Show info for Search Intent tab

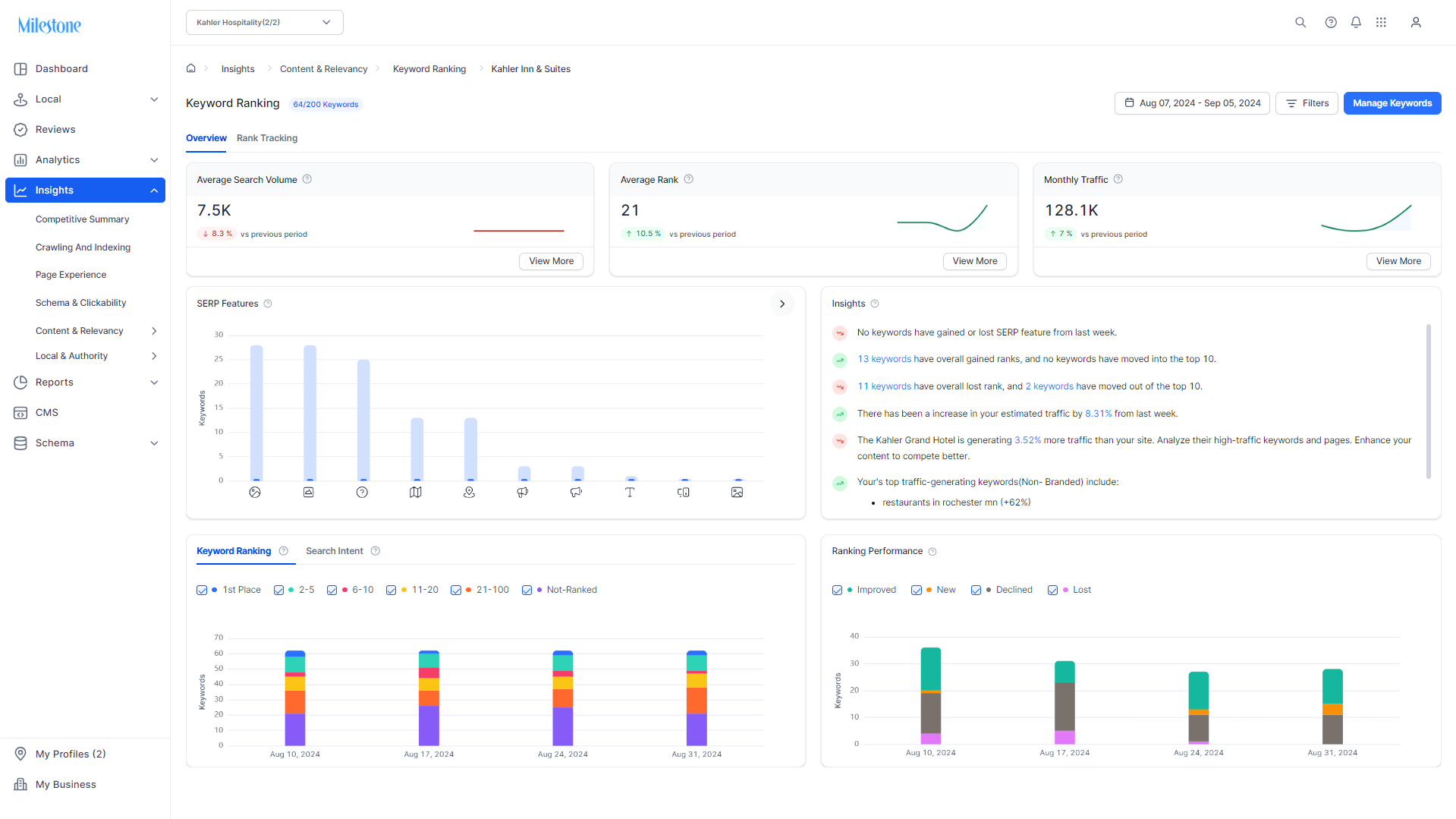pyautogui.click(x=376, y=551)
